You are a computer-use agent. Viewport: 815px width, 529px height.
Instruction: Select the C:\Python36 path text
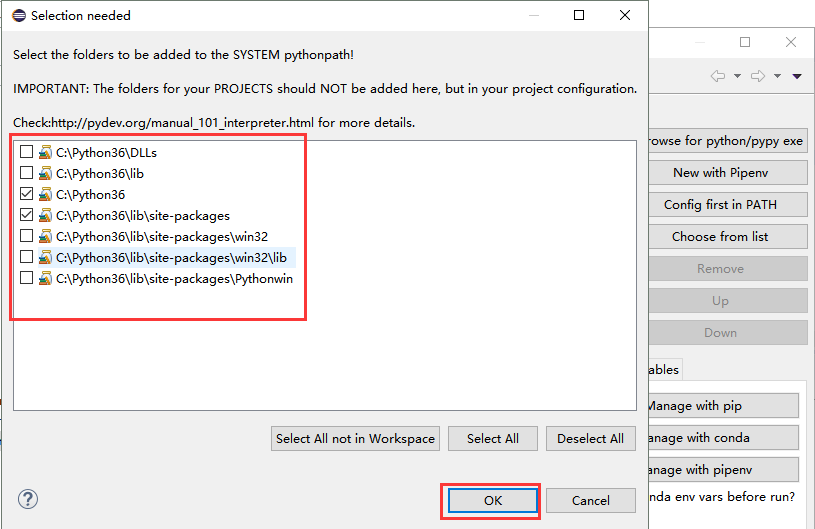click(x=90, y=194)
